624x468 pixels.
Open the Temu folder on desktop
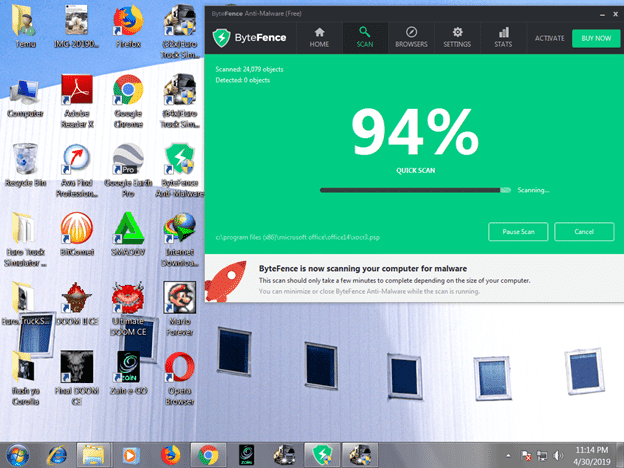click(x=25, y=26)
